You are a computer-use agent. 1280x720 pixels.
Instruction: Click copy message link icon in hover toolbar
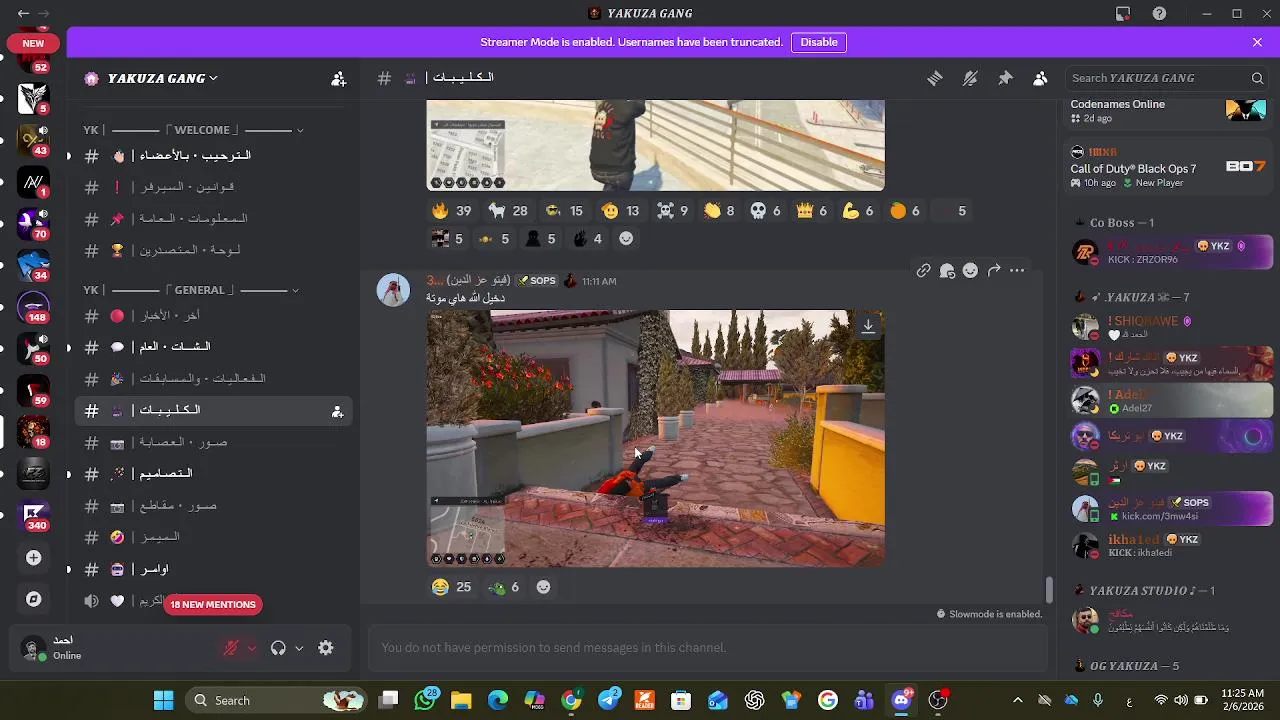tap(923, 270)
